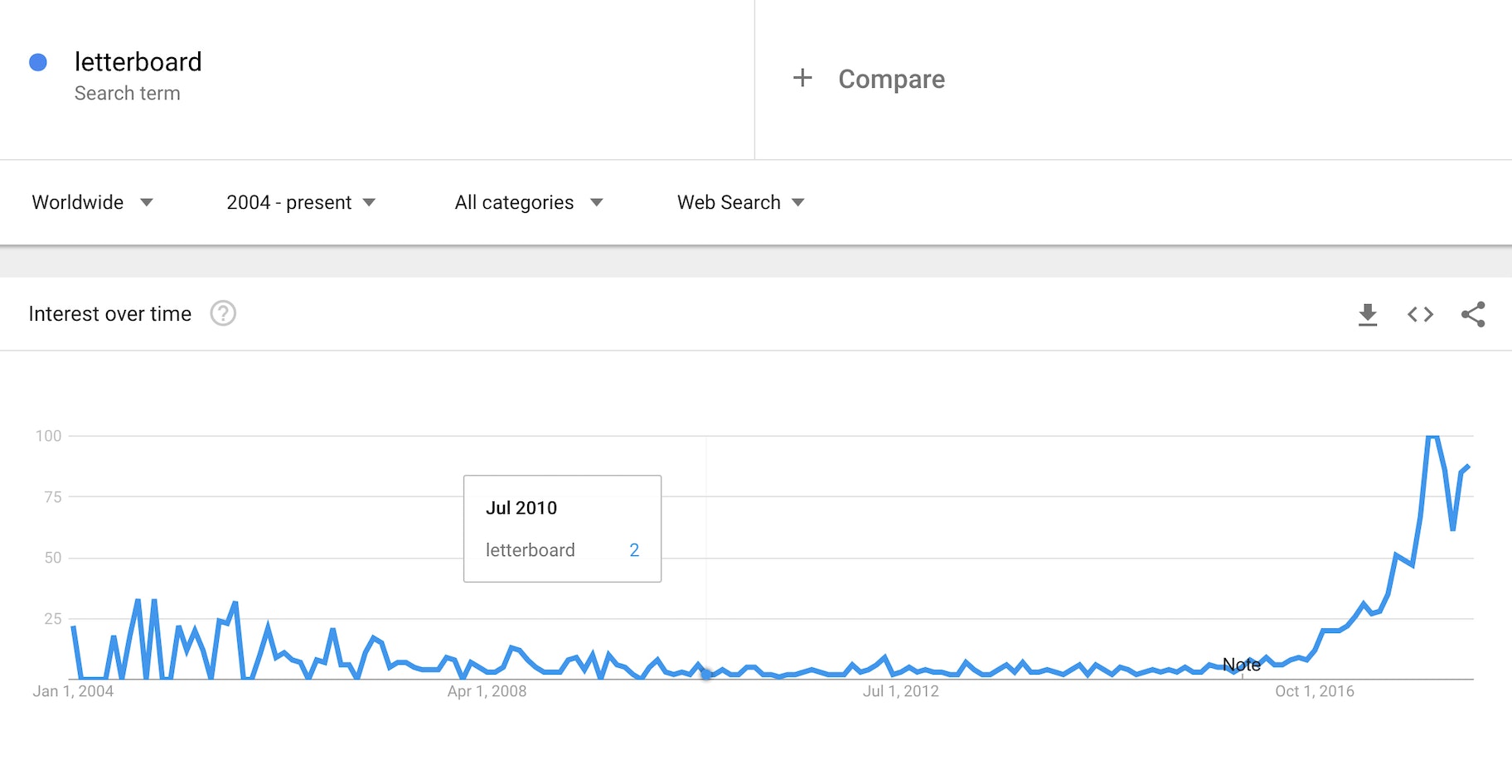Change search type via Web Search dropdown
Viewport: 1512px width, 784px height.
pyautogui.click(x=739, y=202)
